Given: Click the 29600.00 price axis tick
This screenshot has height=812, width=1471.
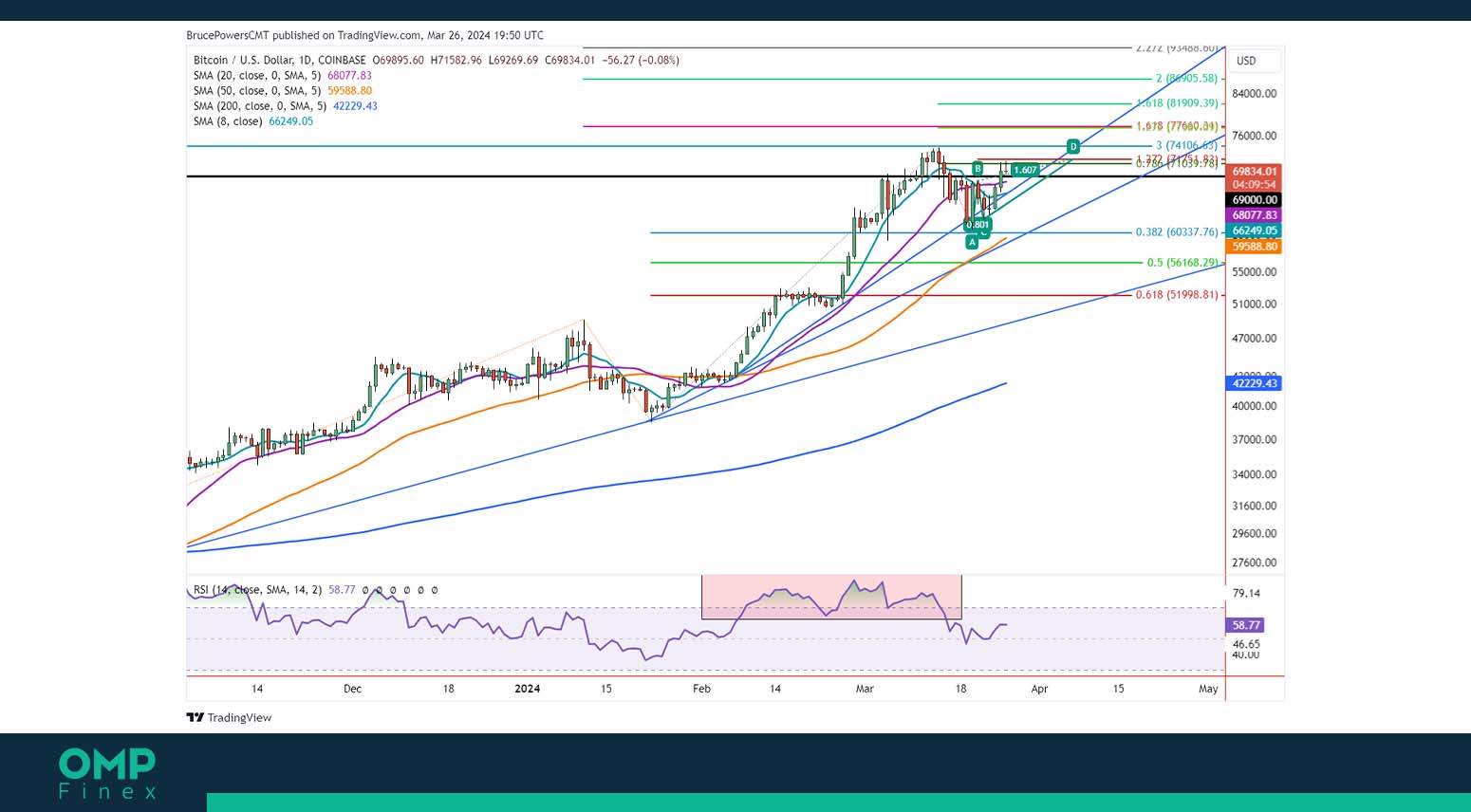Looking at the screenshot, I should (1254, 534).
